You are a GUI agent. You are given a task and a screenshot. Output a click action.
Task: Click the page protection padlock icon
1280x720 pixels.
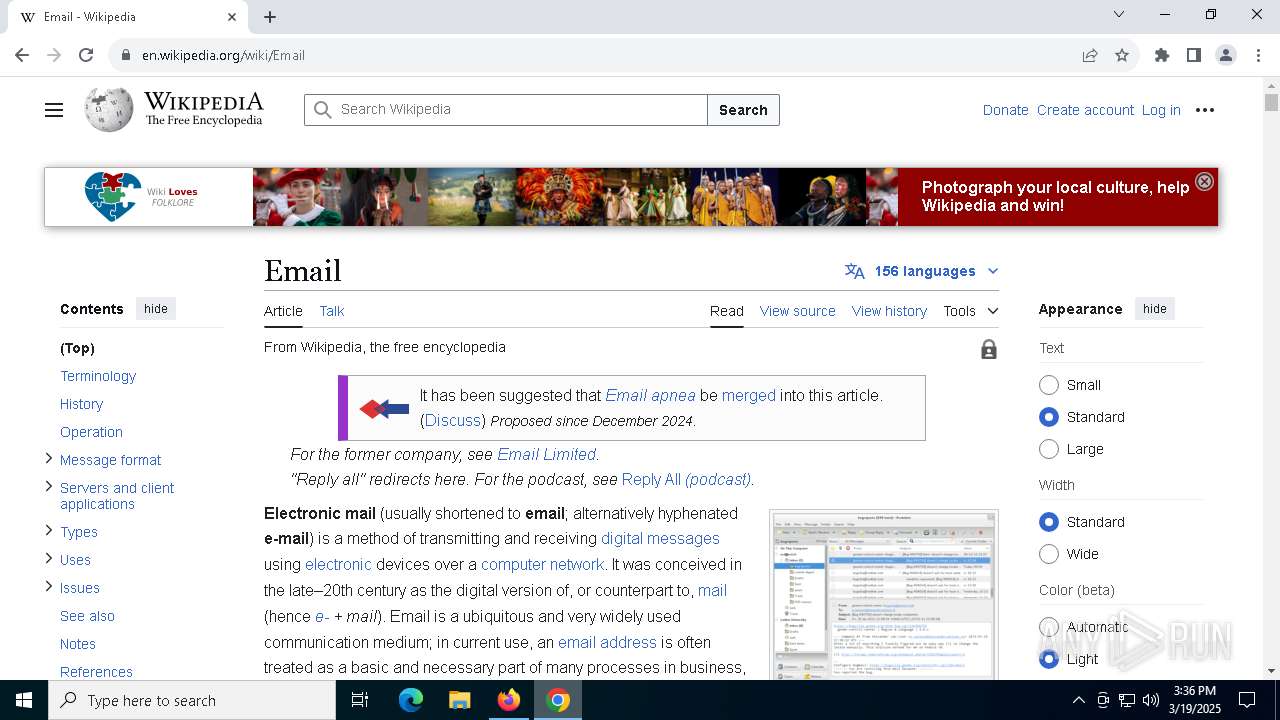(989, 349)
